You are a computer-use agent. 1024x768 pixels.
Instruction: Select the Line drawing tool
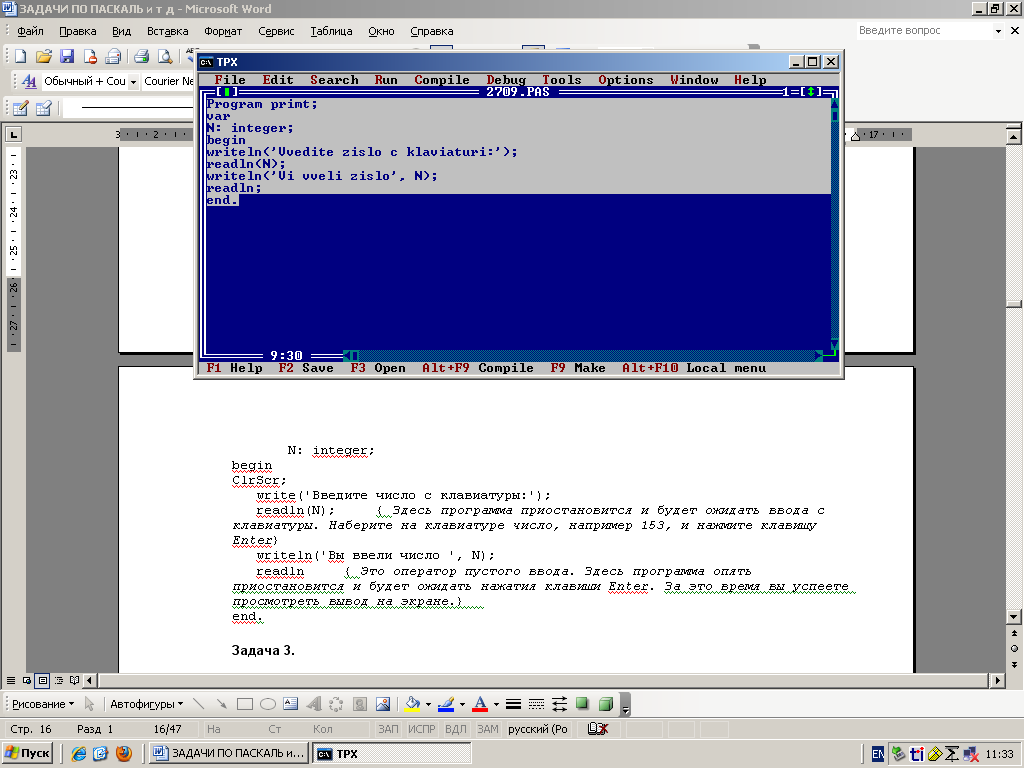(x=199, y=704)
